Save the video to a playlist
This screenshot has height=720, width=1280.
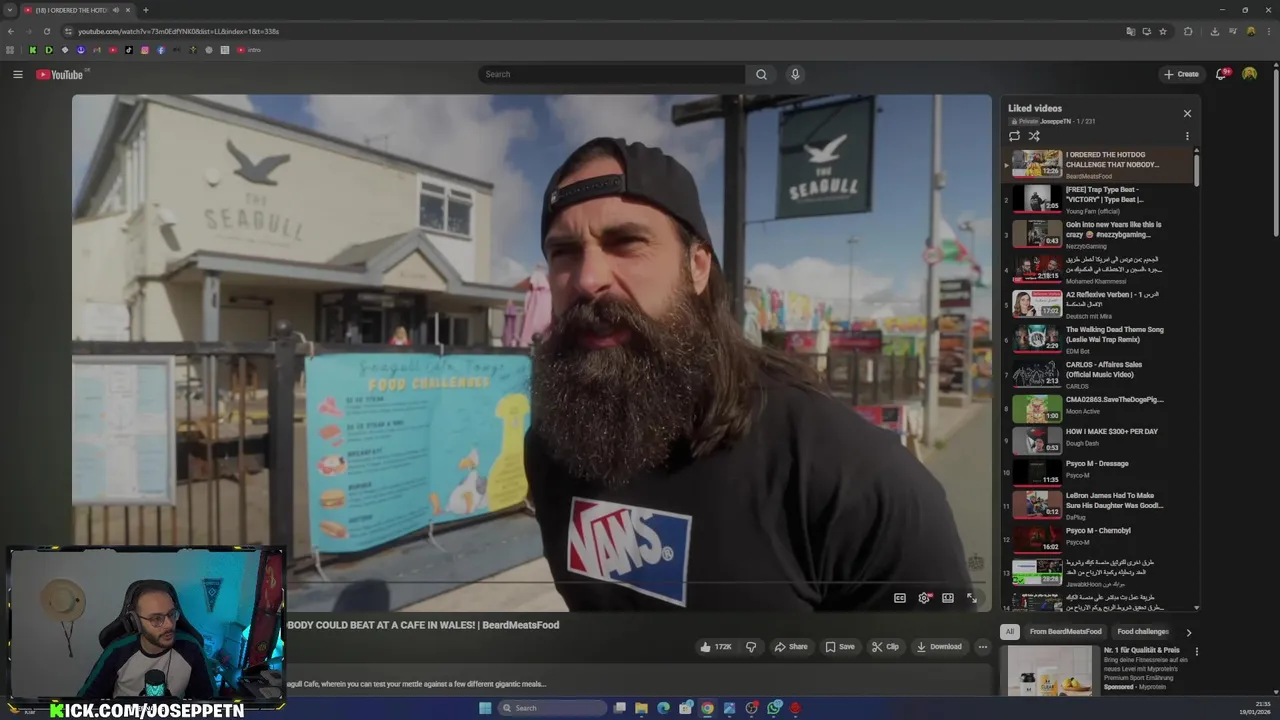(x=840, y=647)
